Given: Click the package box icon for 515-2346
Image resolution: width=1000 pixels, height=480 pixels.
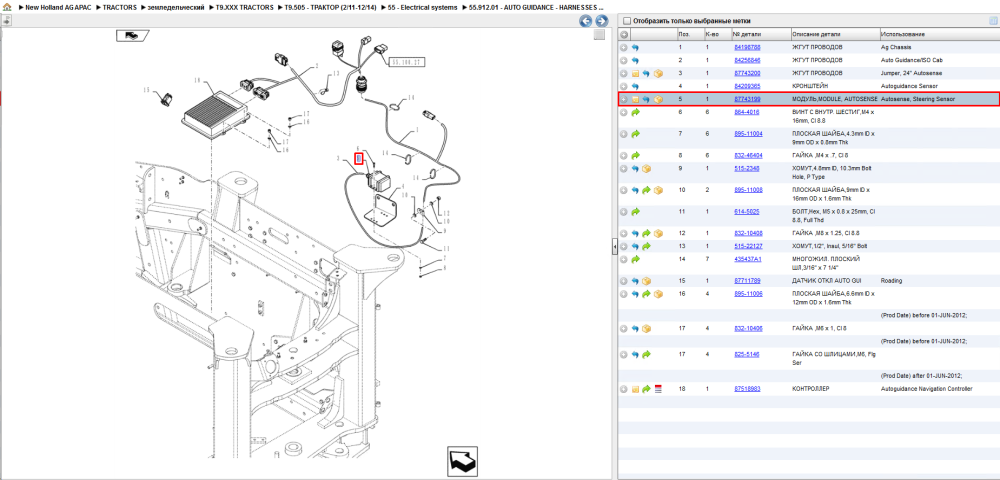Looking at the screenshot, I should click(647, 169).
